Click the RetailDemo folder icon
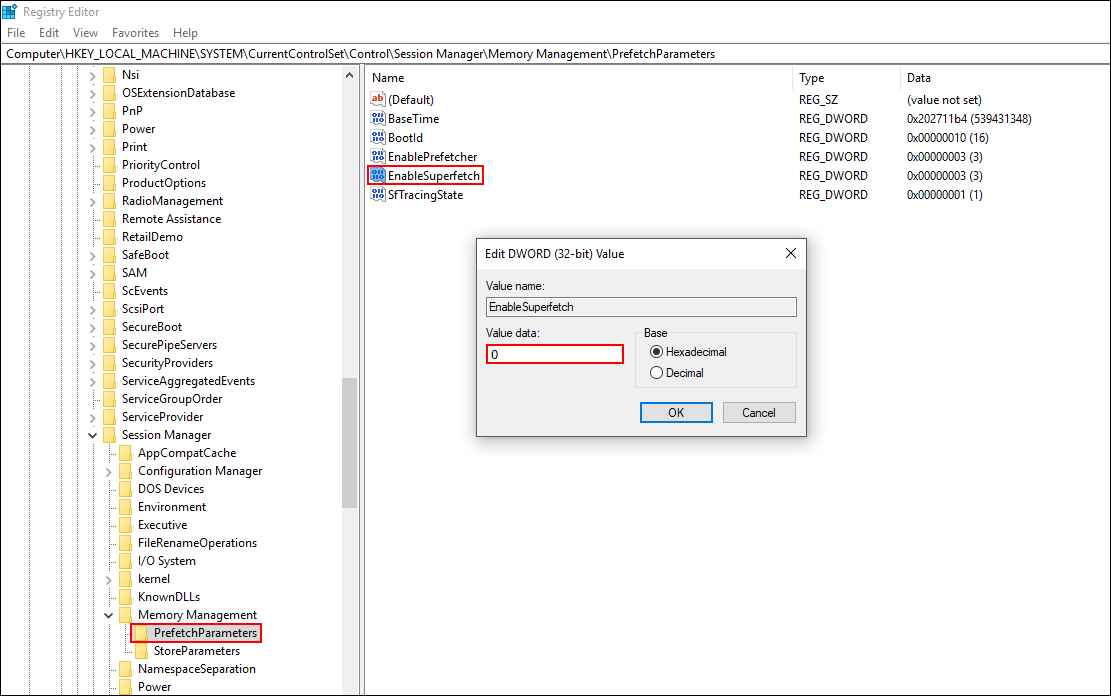 (110, 237)
